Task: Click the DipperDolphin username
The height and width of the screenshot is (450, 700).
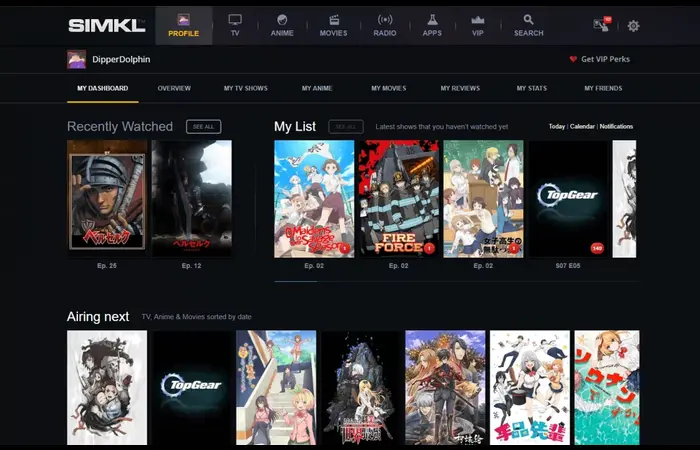Action: [x=121, y=59]
